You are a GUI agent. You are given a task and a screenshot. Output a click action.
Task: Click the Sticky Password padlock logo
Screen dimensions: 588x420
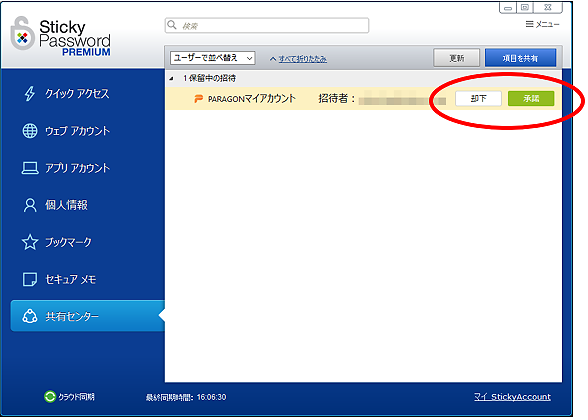[x=22, y=33]
